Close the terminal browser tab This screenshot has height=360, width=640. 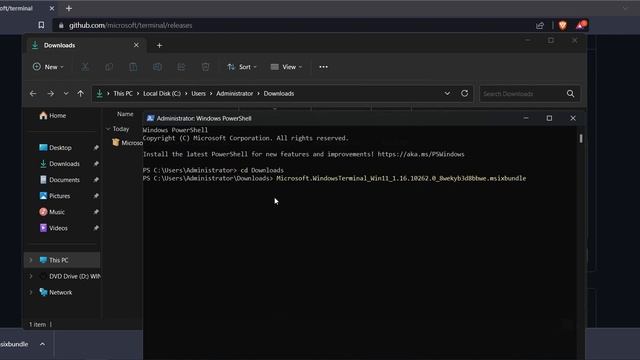pyautogui.click(x=52, y=8)
